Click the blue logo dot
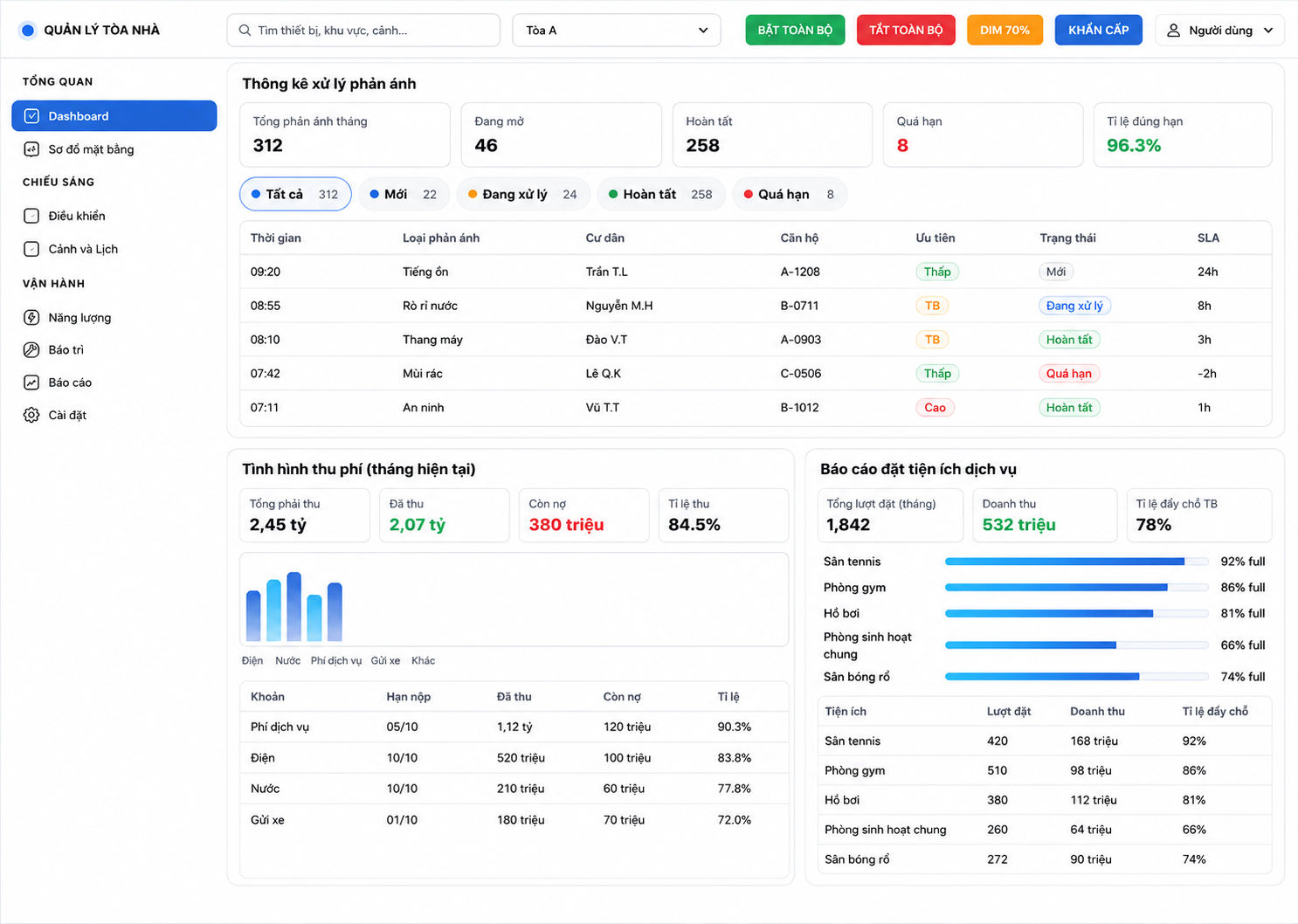1298x924 pixels. tap(28, 30)
